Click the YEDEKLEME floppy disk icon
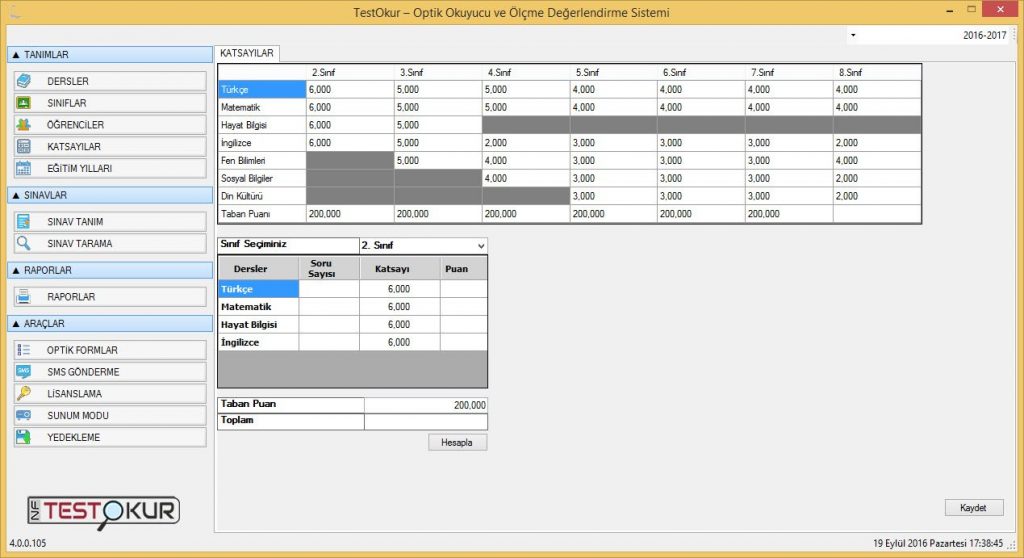Viewport: 1024px width, 558px height. click(x=24, y=437)
